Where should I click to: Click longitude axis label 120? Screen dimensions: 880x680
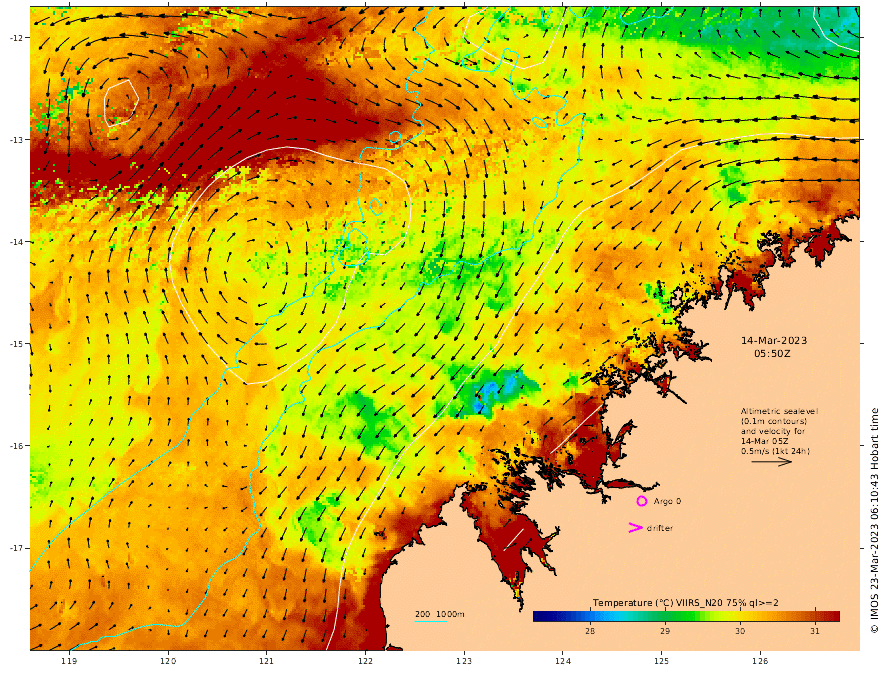coord(168,661)
